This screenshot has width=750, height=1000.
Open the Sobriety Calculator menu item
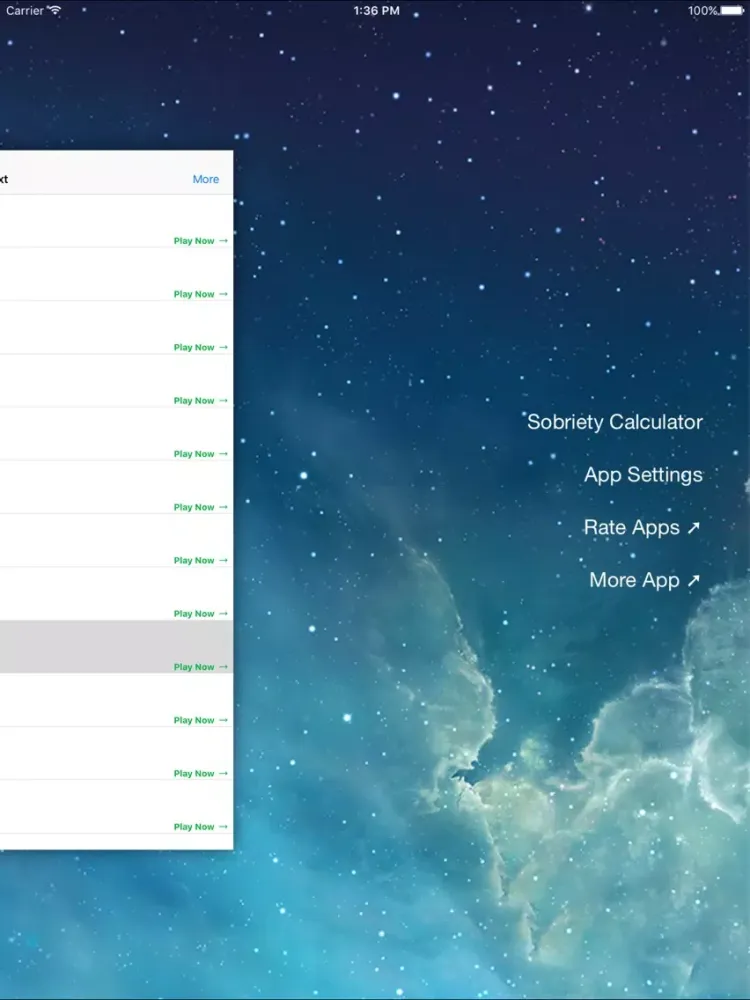coord(614,422)
